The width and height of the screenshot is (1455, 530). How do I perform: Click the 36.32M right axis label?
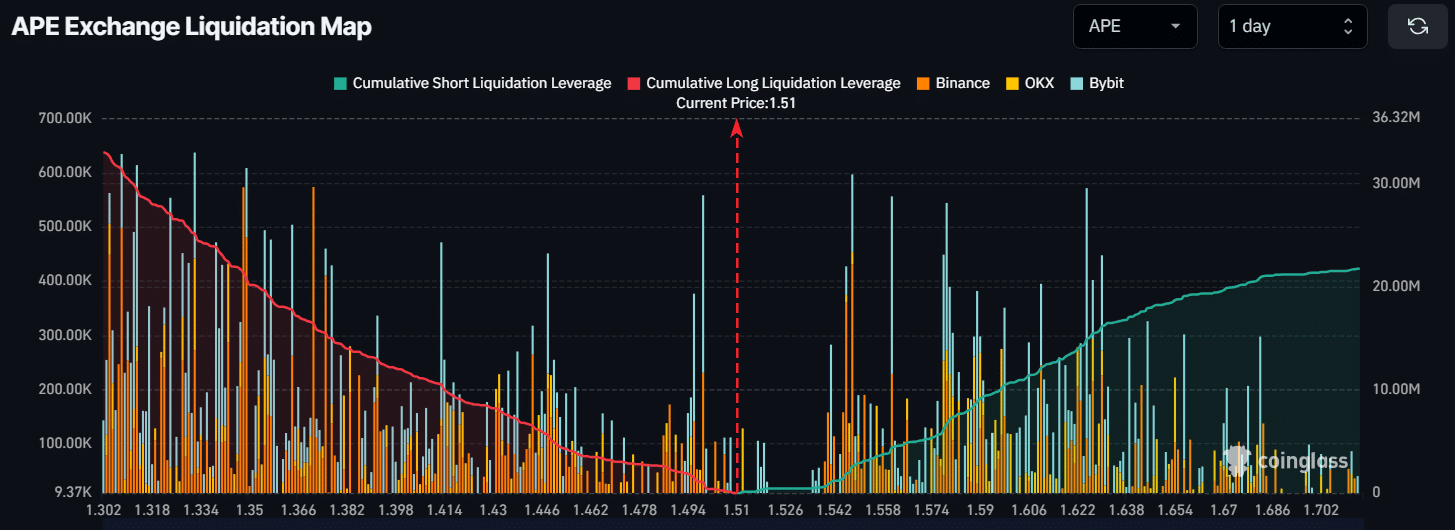tap(1397, 118)
